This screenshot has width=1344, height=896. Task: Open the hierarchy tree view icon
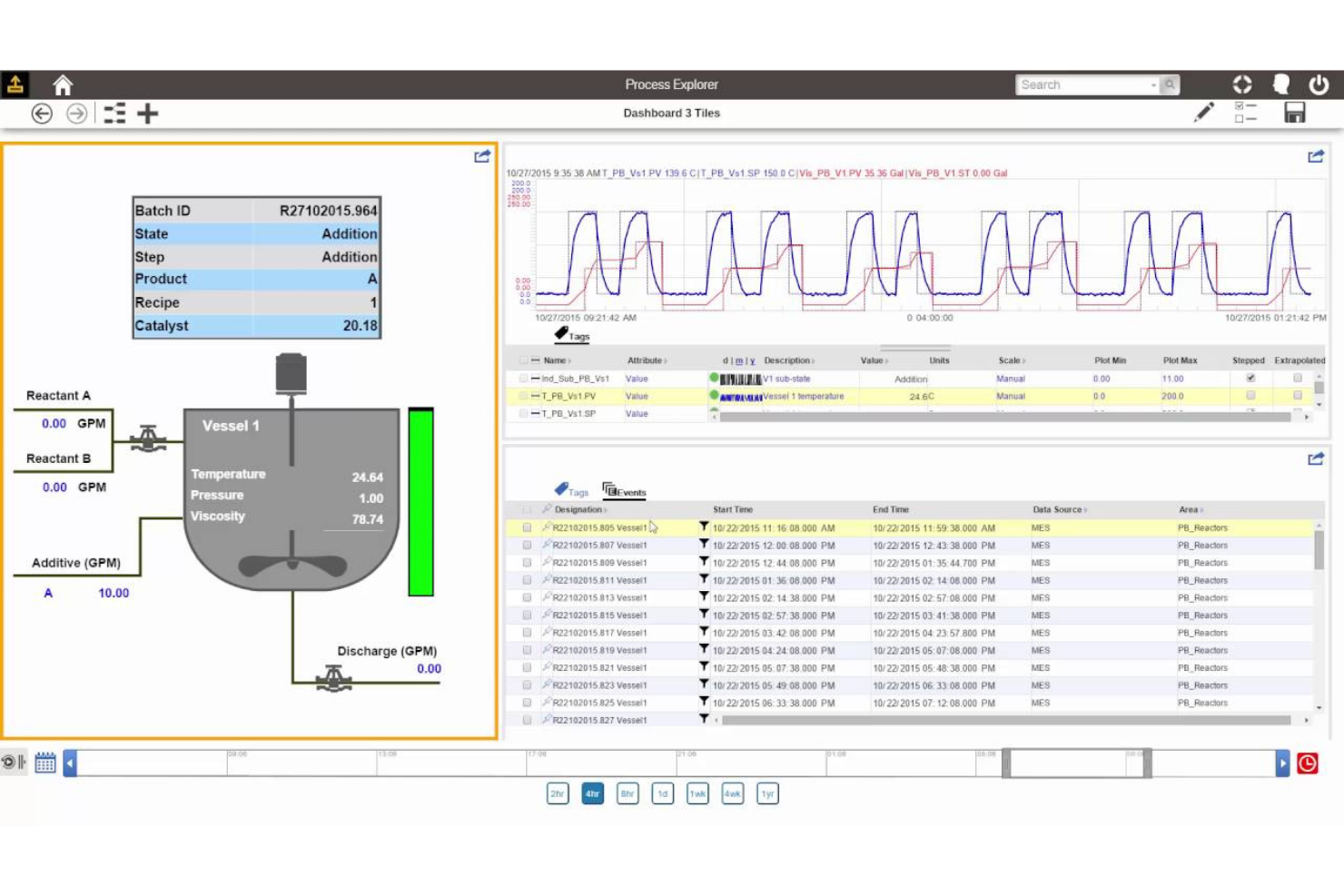point(114,113)
